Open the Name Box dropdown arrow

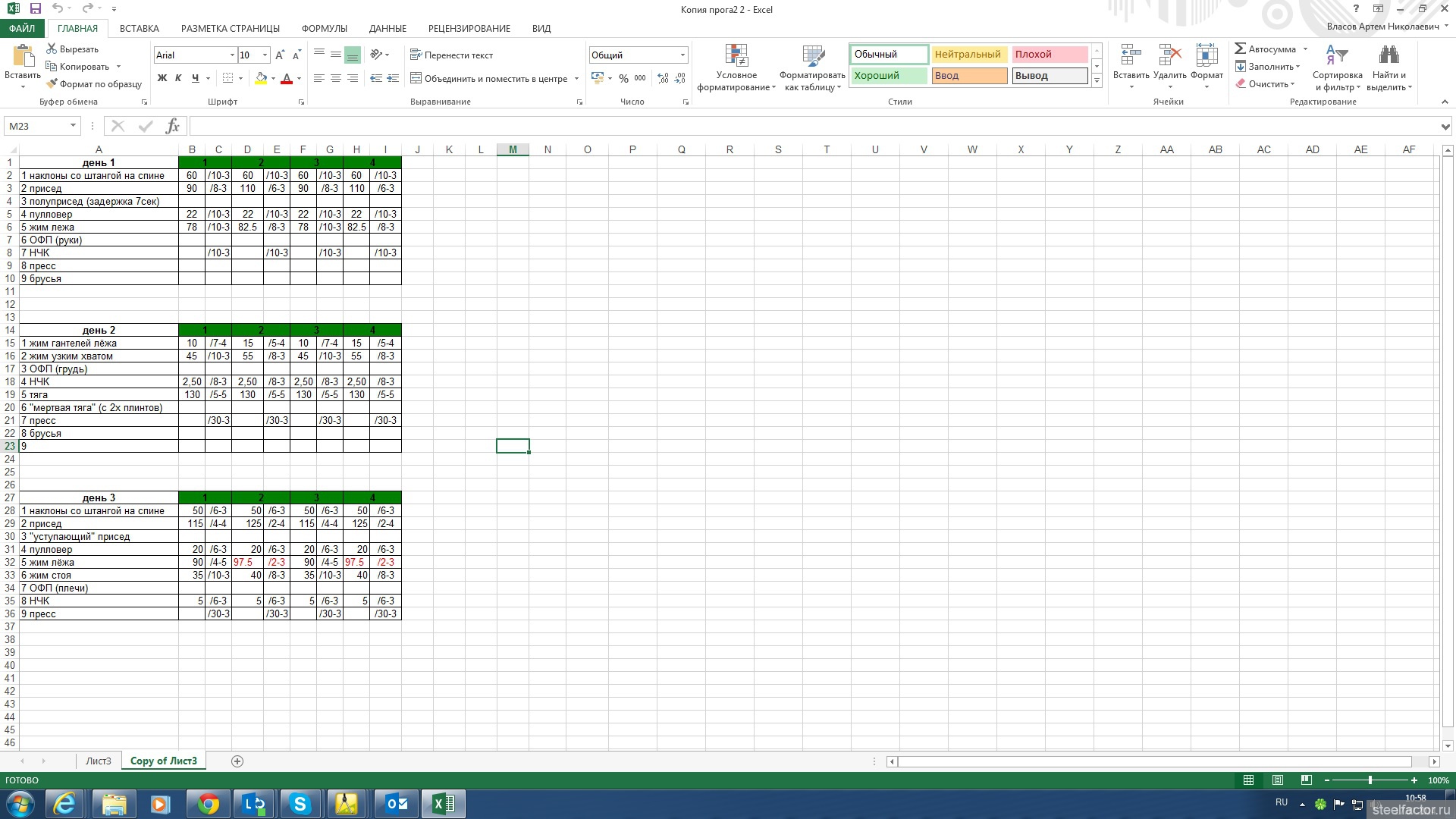tap(73, 126)
